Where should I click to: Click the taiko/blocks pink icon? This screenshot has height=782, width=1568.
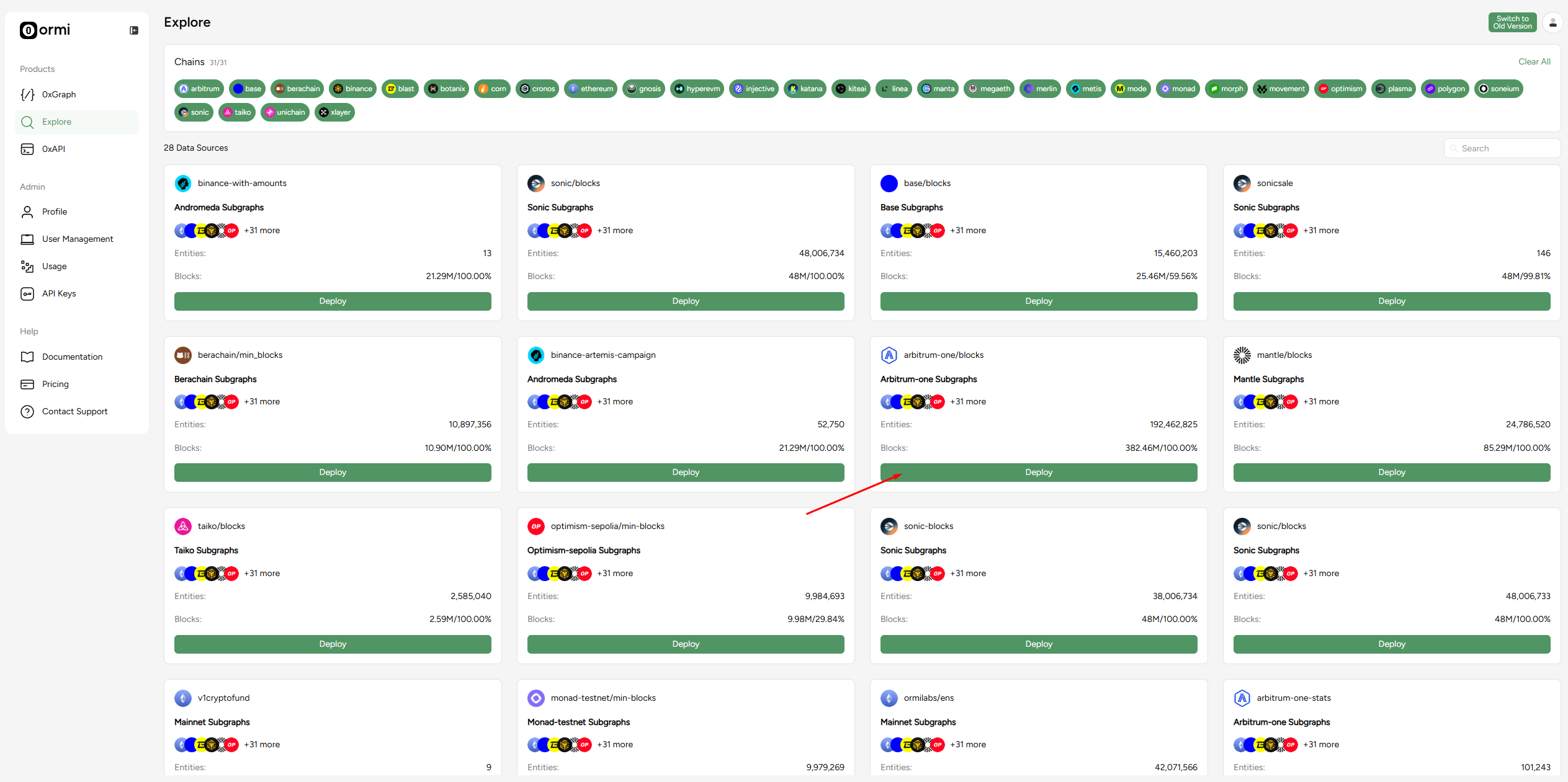coord(182,527)
